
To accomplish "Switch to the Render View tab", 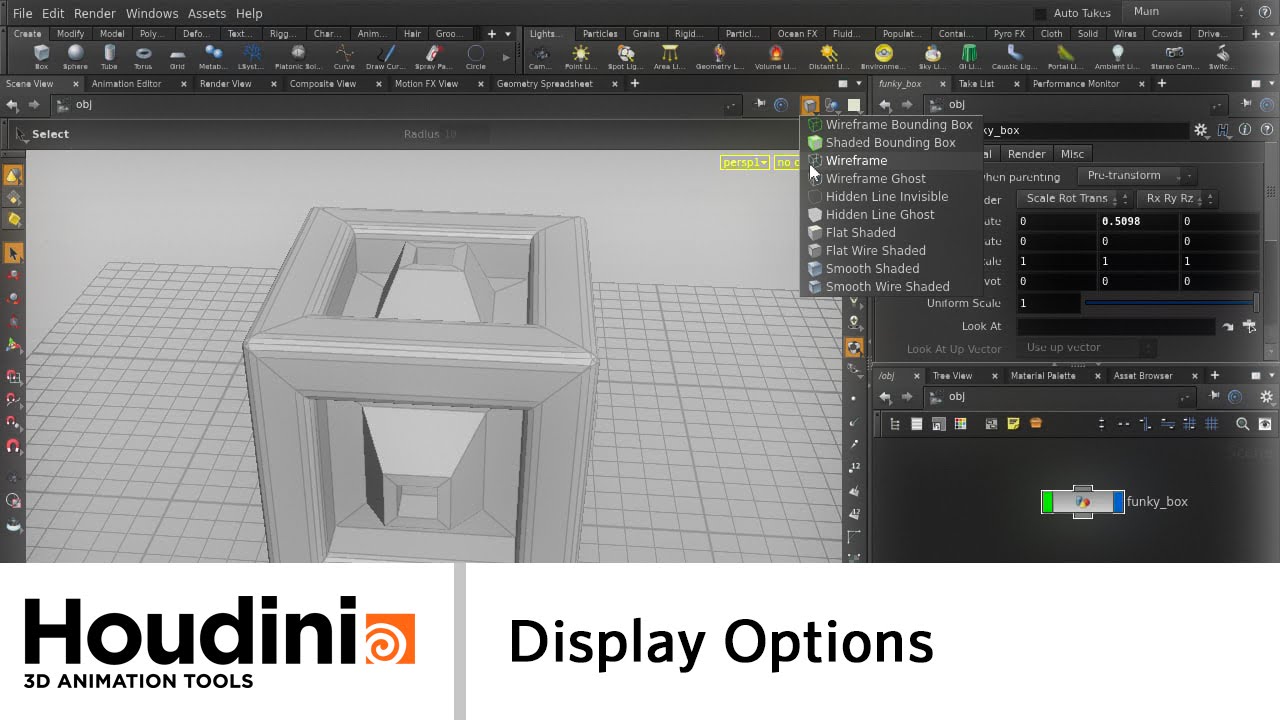I will [x=226, y=84].
